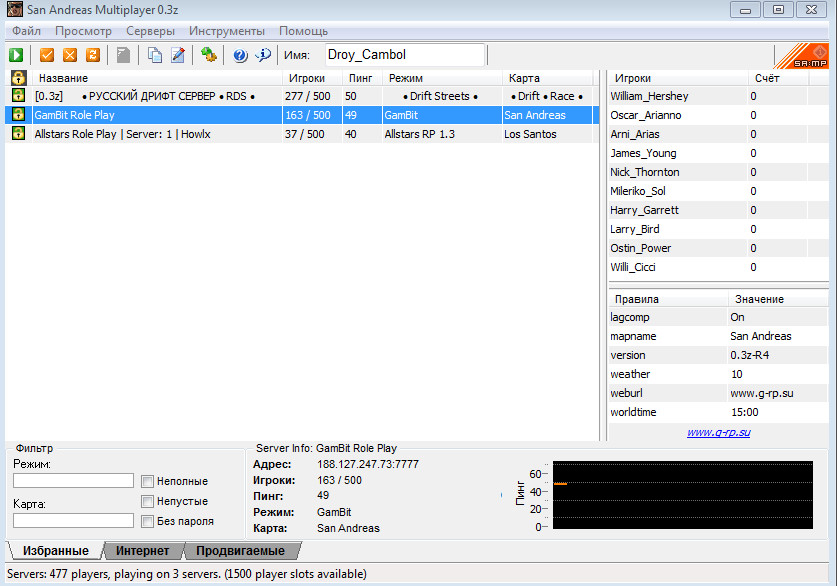Click the weburl rule row
The width and height of the screenshot is (837, 586).
718,393
